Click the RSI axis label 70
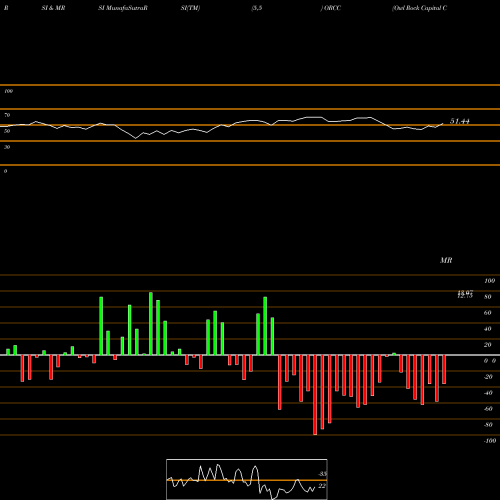 [7, 115]
